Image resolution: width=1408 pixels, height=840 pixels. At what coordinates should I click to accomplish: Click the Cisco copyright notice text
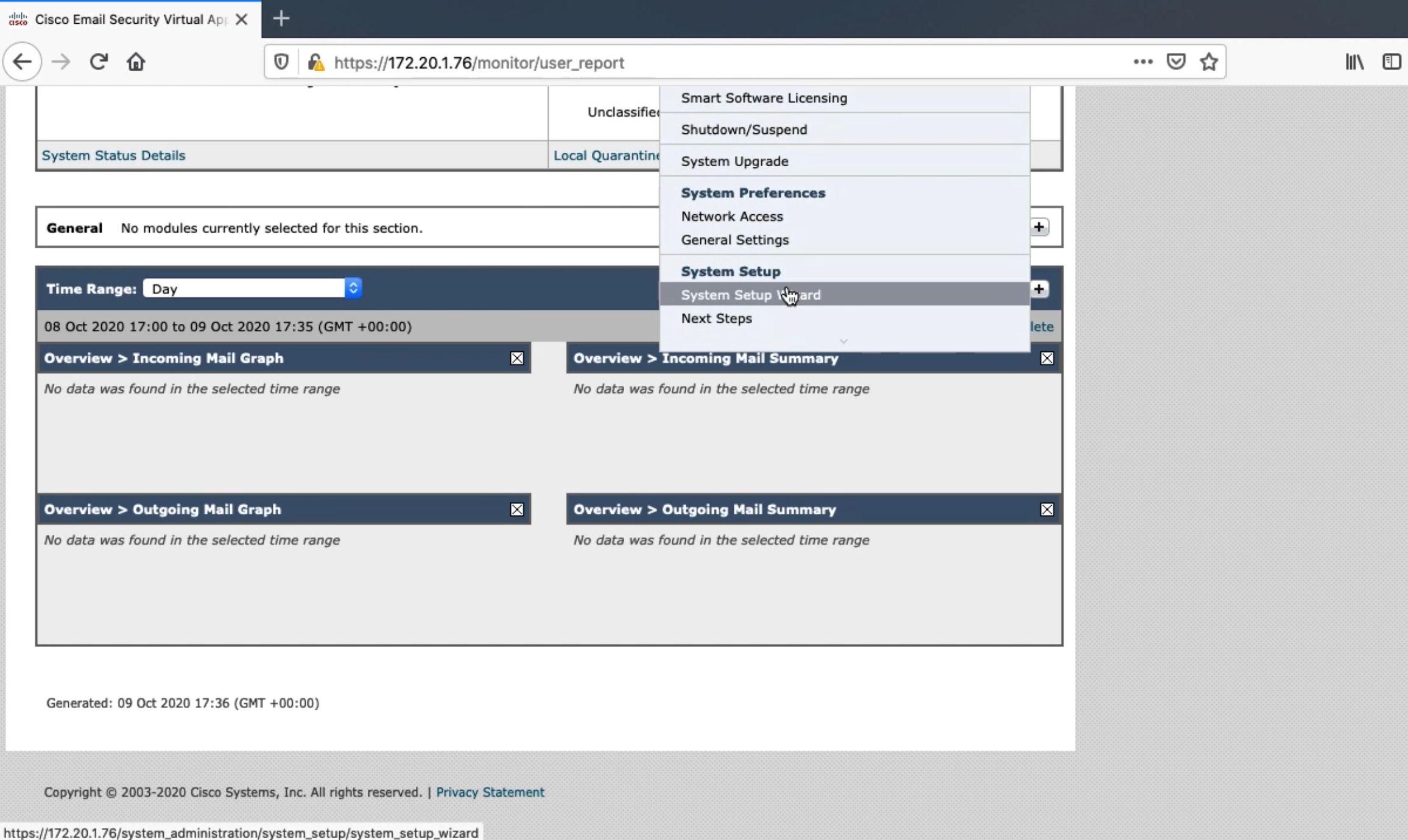[233, 792]
